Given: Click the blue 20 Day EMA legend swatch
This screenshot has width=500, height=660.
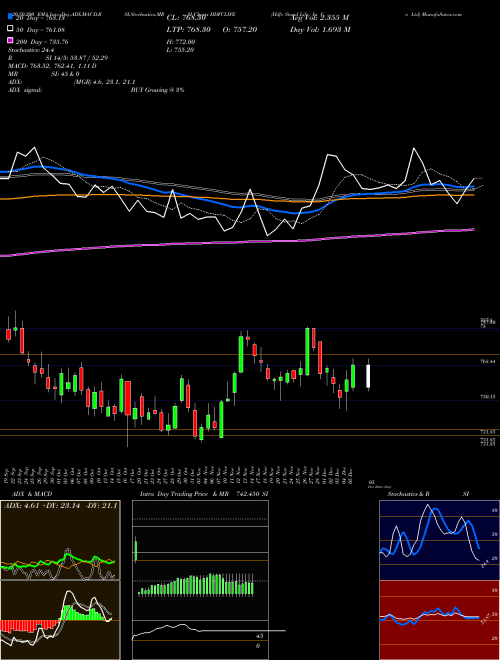Looking at the screenshot, I should coord(10,17).
